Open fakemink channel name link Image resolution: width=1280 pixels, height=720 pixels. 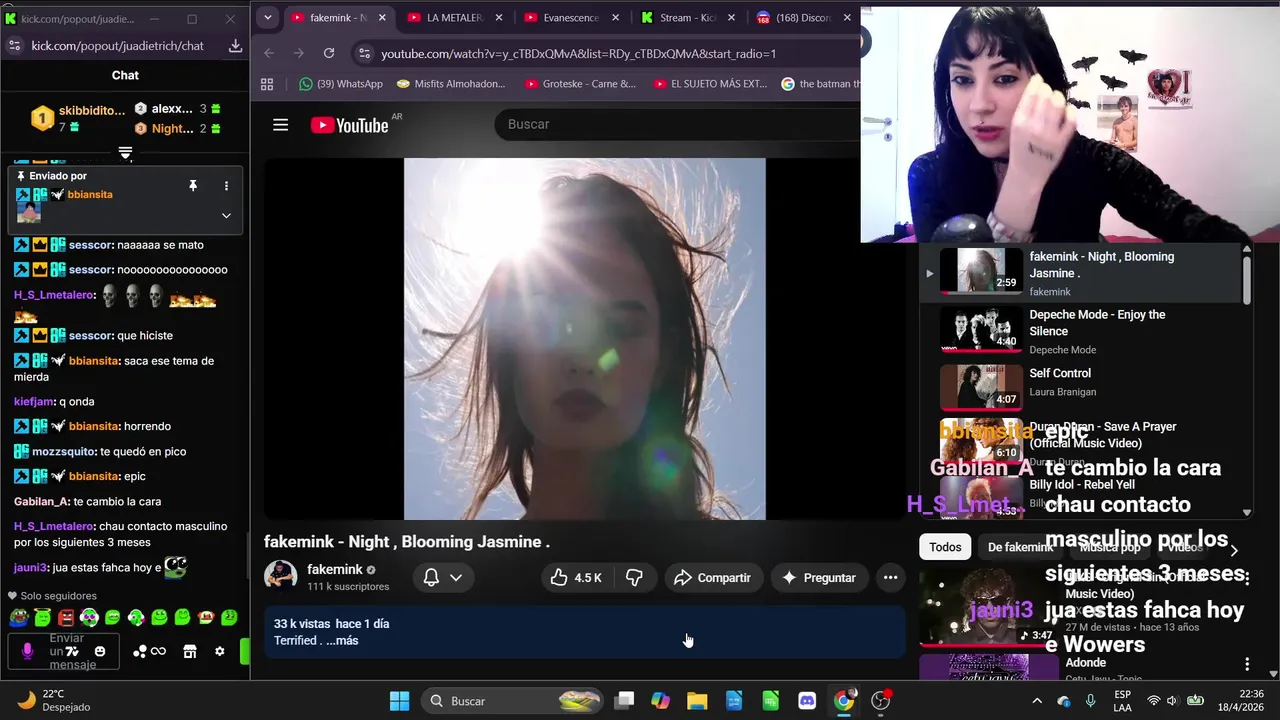(335, 570)
